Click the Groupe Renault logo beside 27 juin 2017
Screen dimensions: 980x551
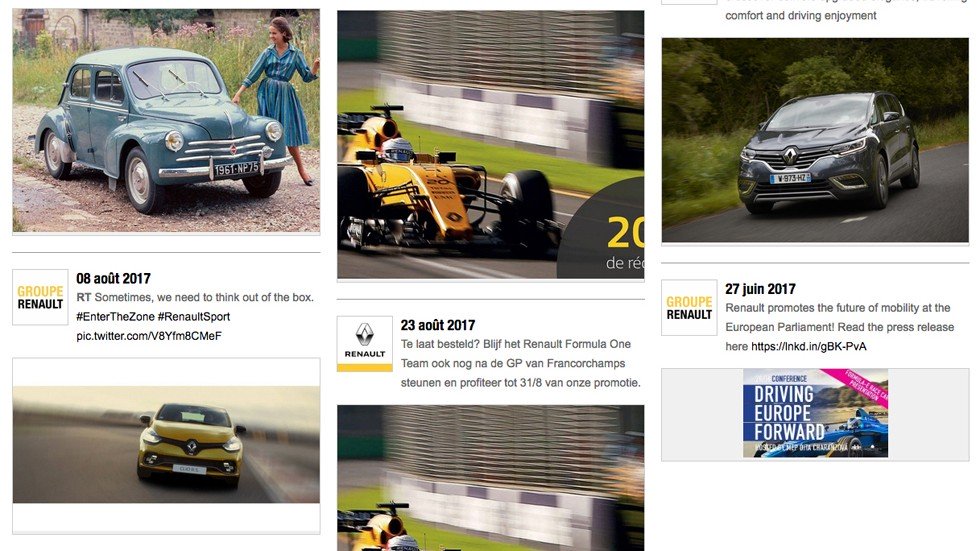point(689,307)
